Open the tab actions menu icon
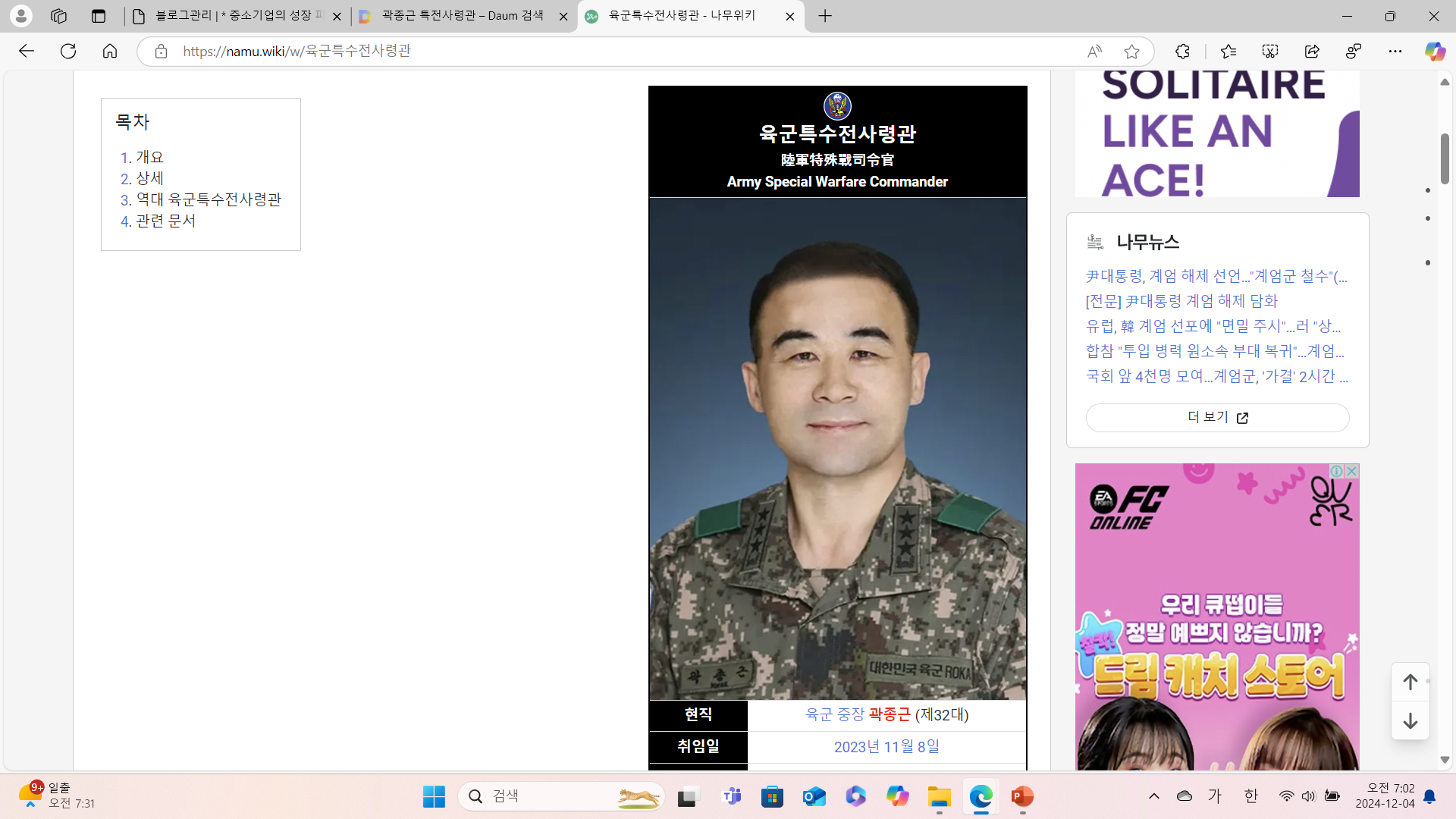 [99, 16]
